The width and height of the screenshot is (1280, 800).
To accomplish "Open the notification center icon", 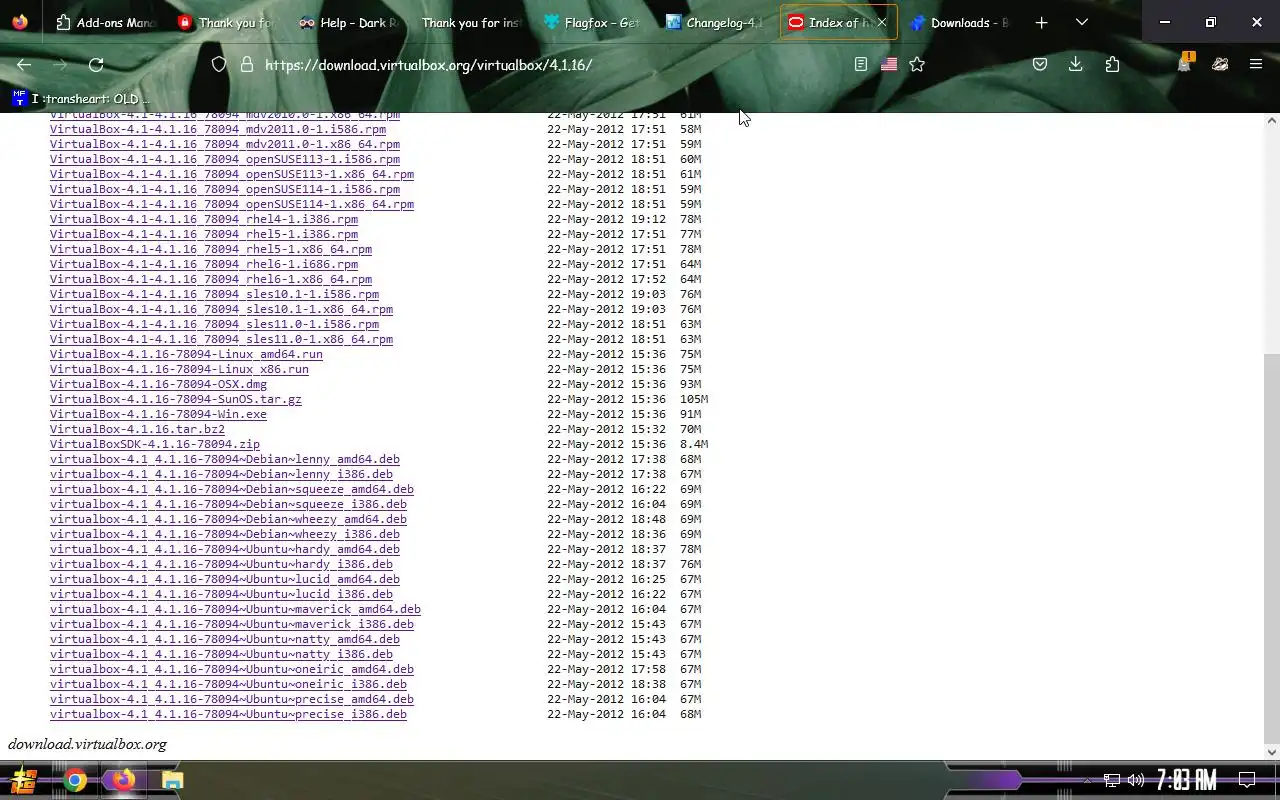I will pyautogui.click(x=1247, y=780).
